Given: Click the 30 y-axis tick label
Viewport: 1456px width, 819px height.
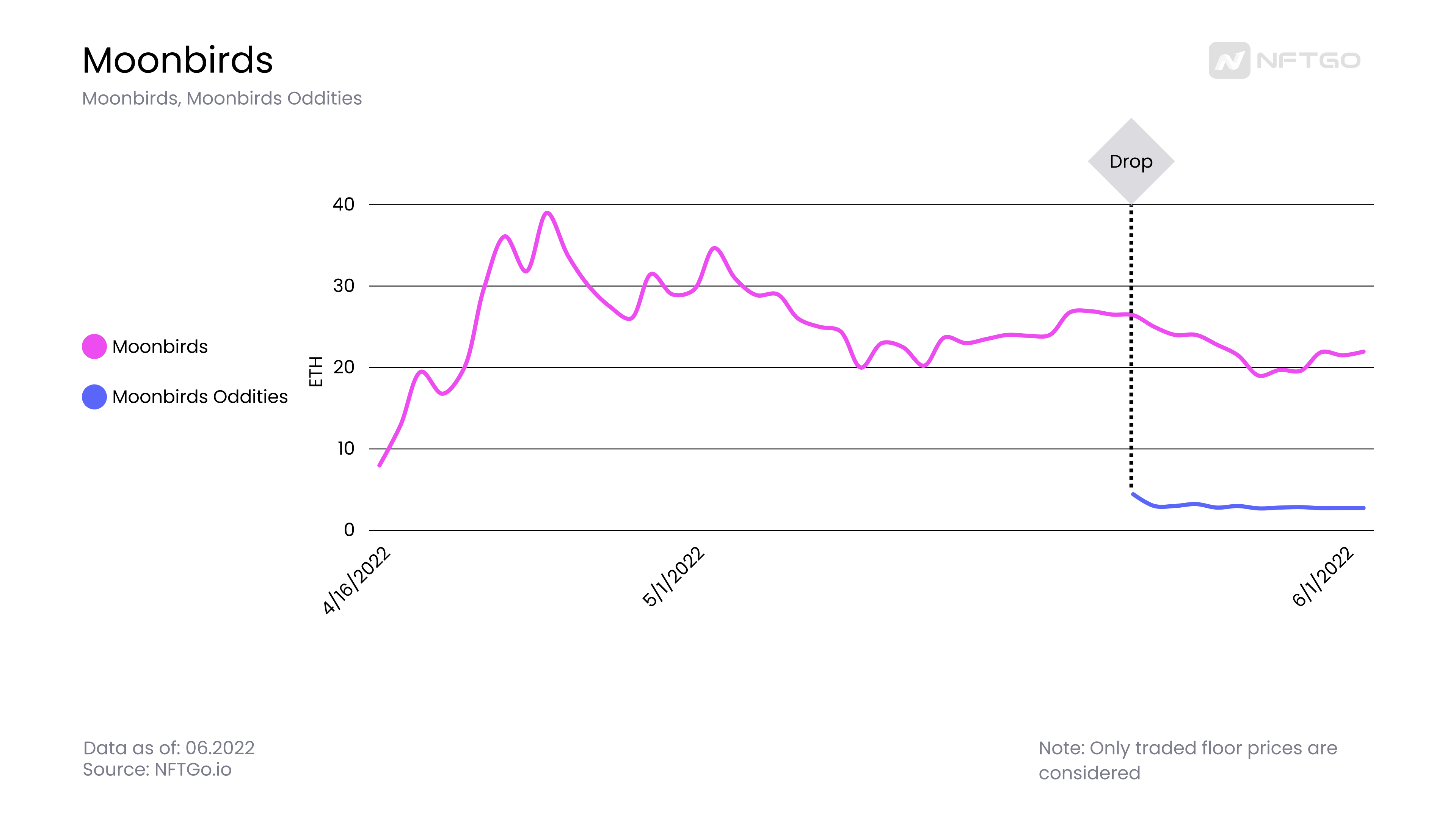Looking at the screenshot, I should click(344, 286).
